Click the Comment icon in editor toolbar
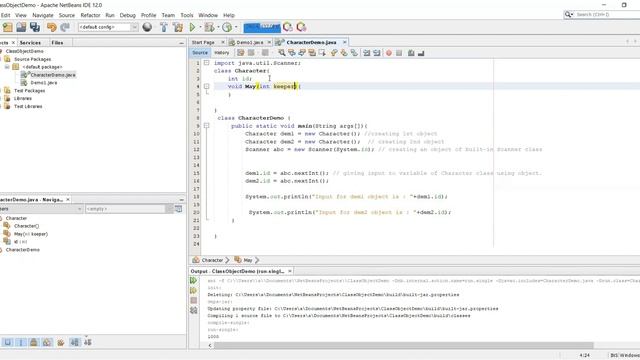 (x=411, y=53)
